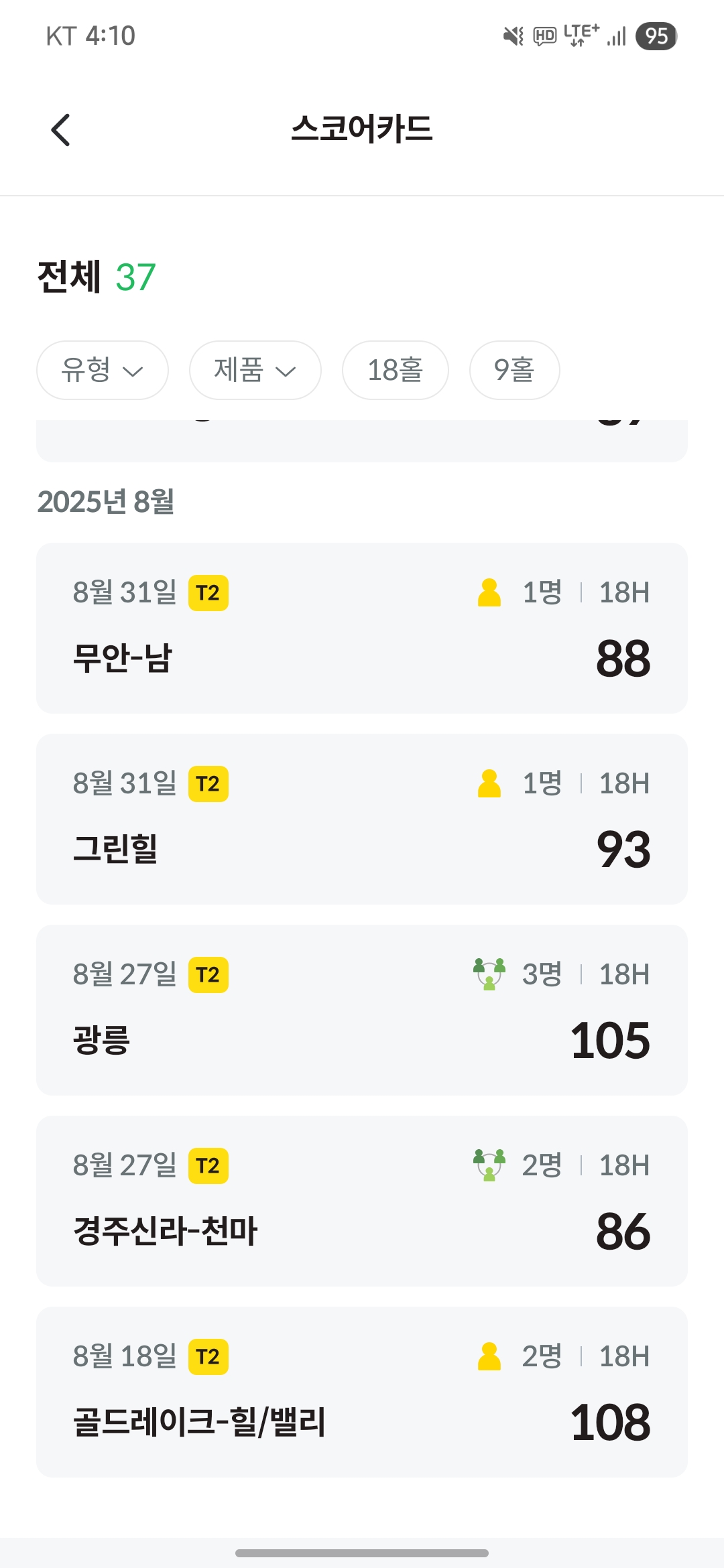This screenshot has height=1568, width=724.
Task: Tap the yellow player icon on 그린힐 card
Action: click(489, 783)
